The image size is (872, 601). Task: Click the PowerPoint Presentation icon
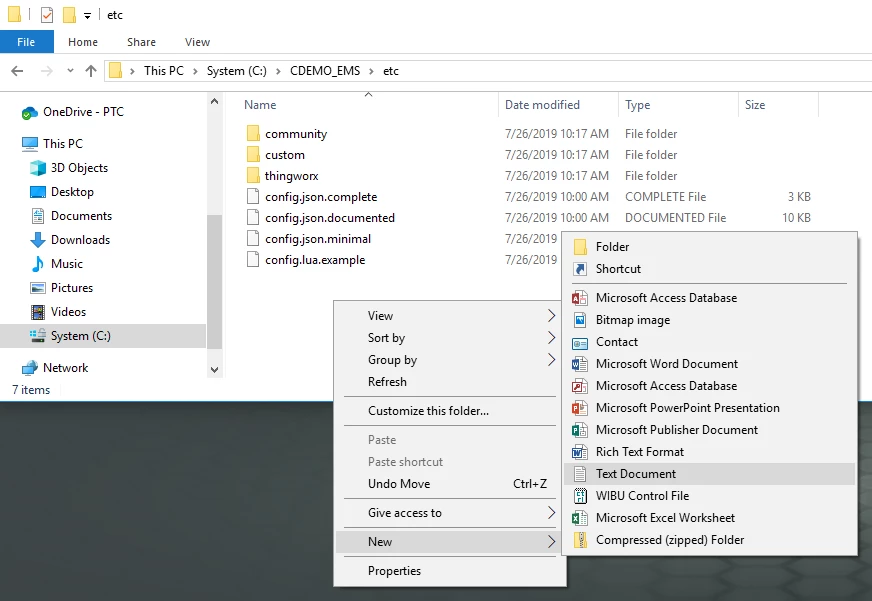pyautogui.click(x=580, y=408)
